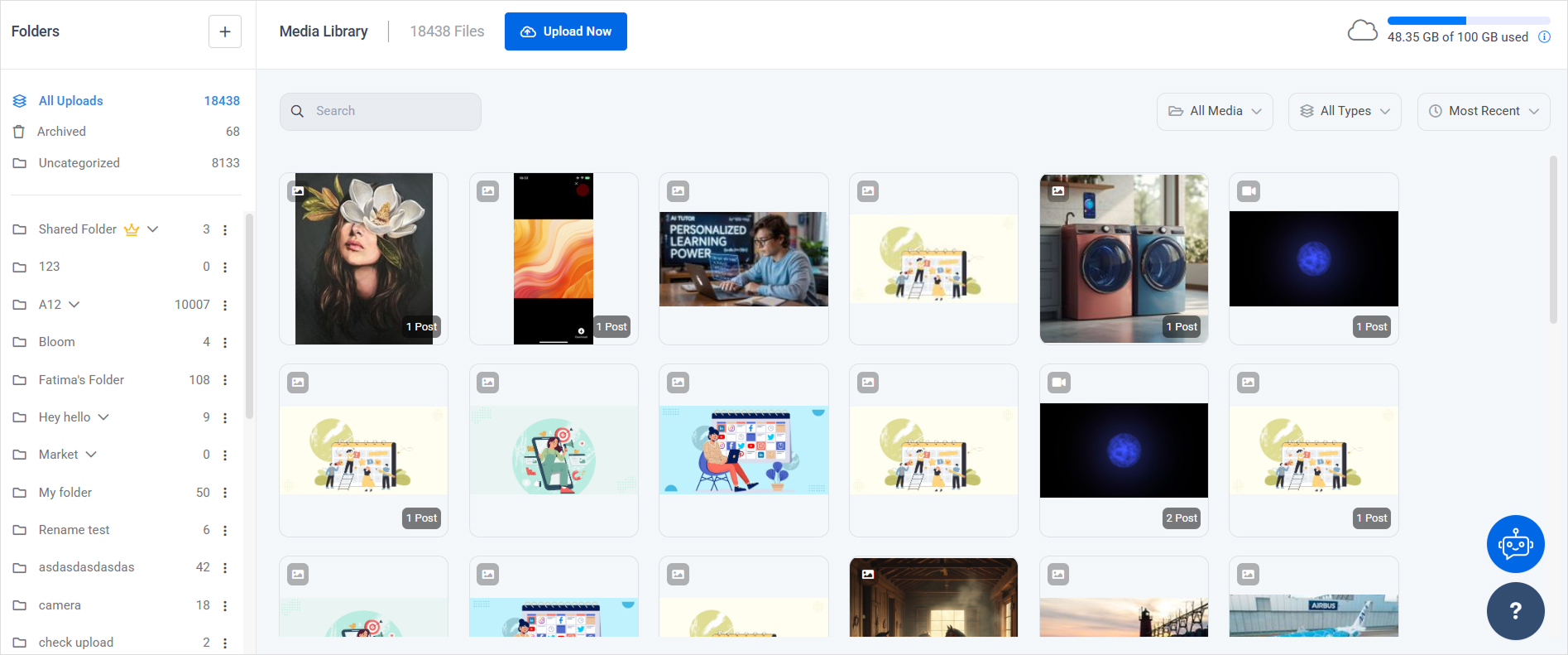Viewport: 1568px width, 655px height.
Task: Click the Media Library heading
Action: point(324,31)
